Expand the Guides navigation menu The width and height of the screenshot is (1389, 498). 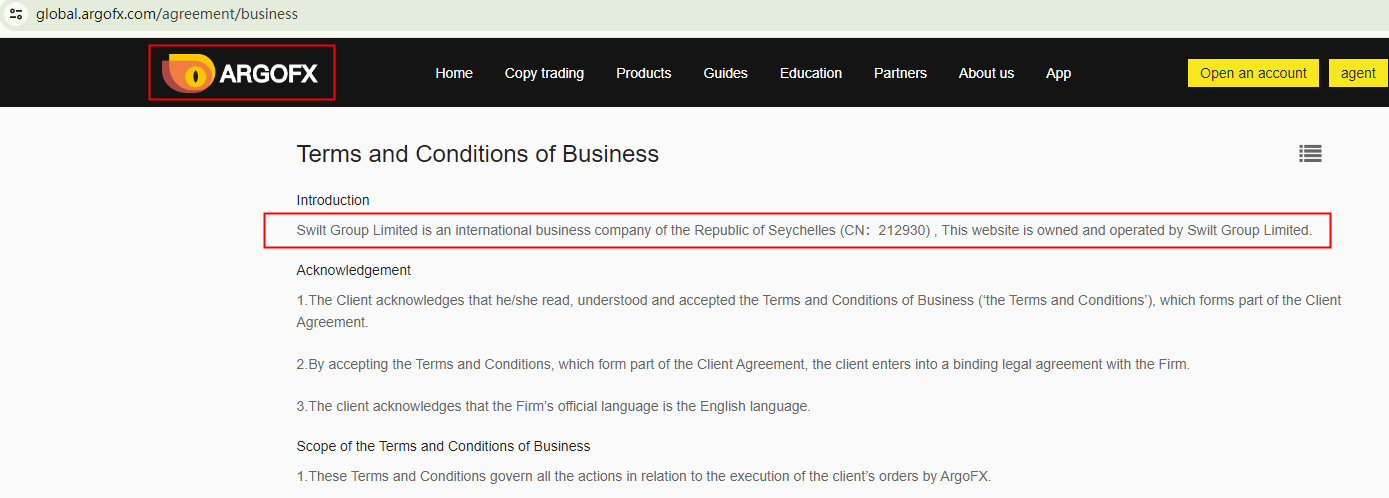click(725, 73)
